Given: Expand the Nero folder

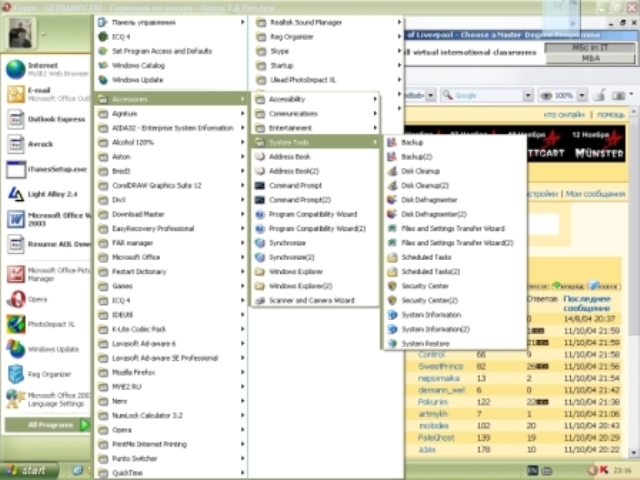Looking at the screenshot, I should click(x=171, y=401).
